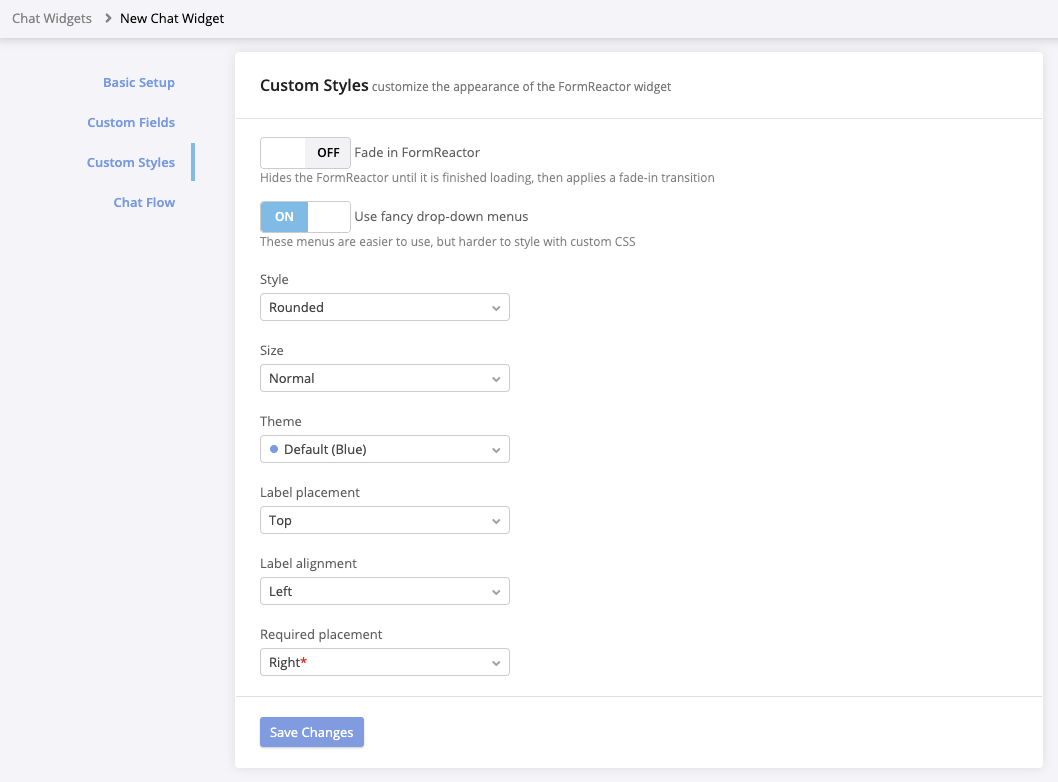
Task: Click the "Use fancy drop-down menus" label
Action: (441, 217)
